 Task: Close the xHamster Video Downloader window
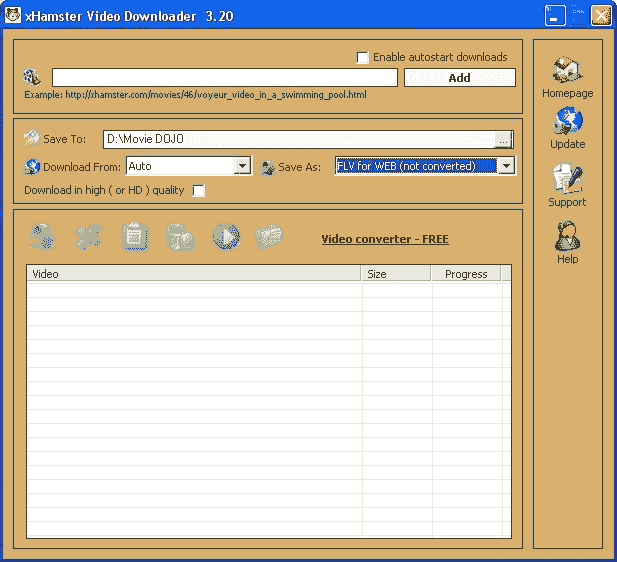(x=601, y=16)
